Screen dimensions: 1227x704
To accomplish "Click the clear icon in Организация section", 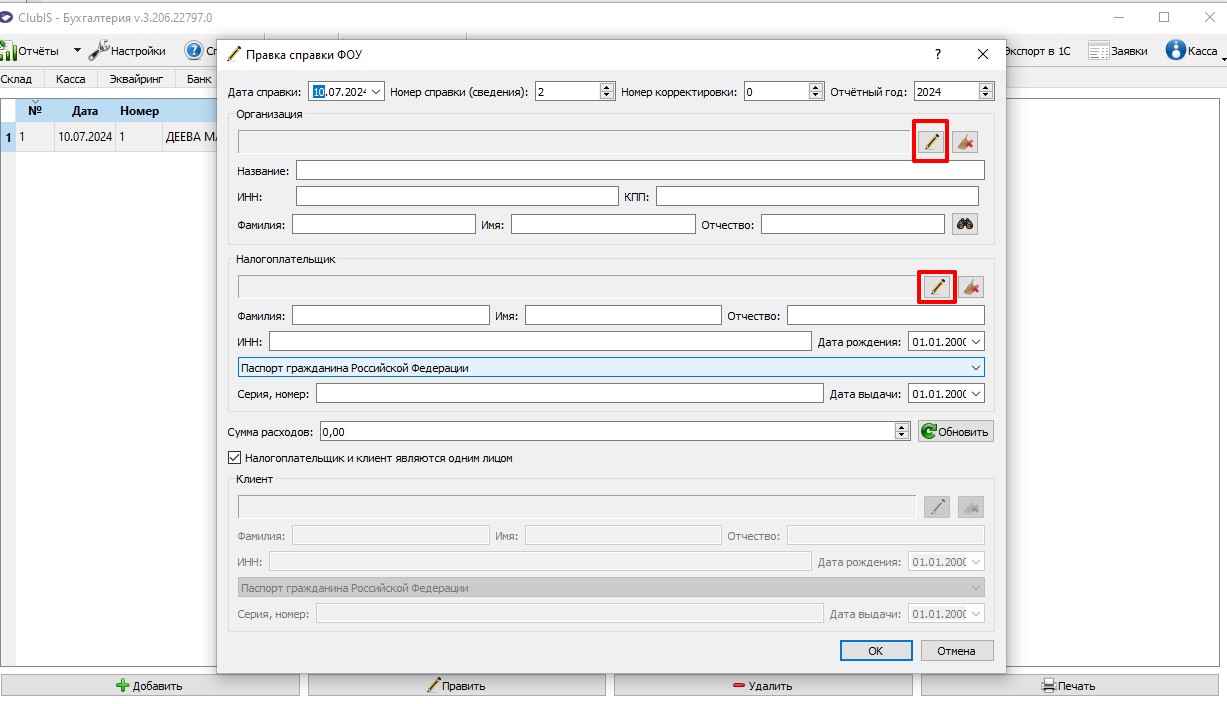I will click(965, 143).
